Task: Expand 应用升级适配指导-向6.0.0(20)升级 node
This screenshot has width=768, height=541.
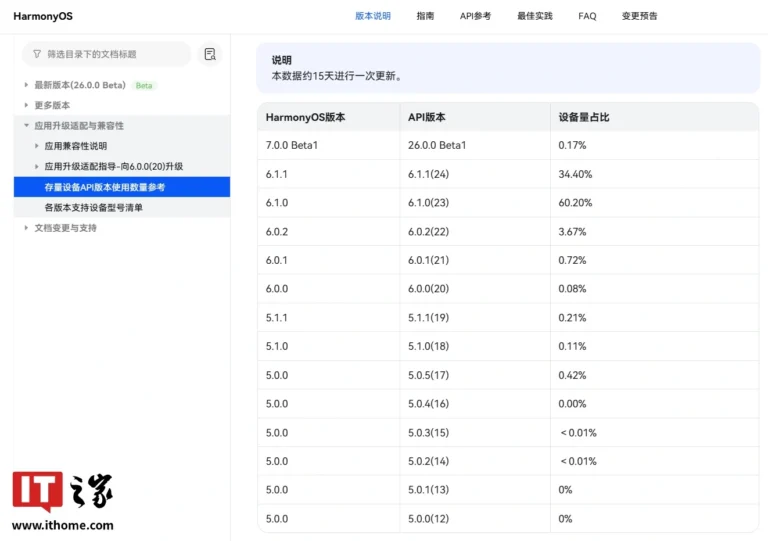Action: click(36, 166)
